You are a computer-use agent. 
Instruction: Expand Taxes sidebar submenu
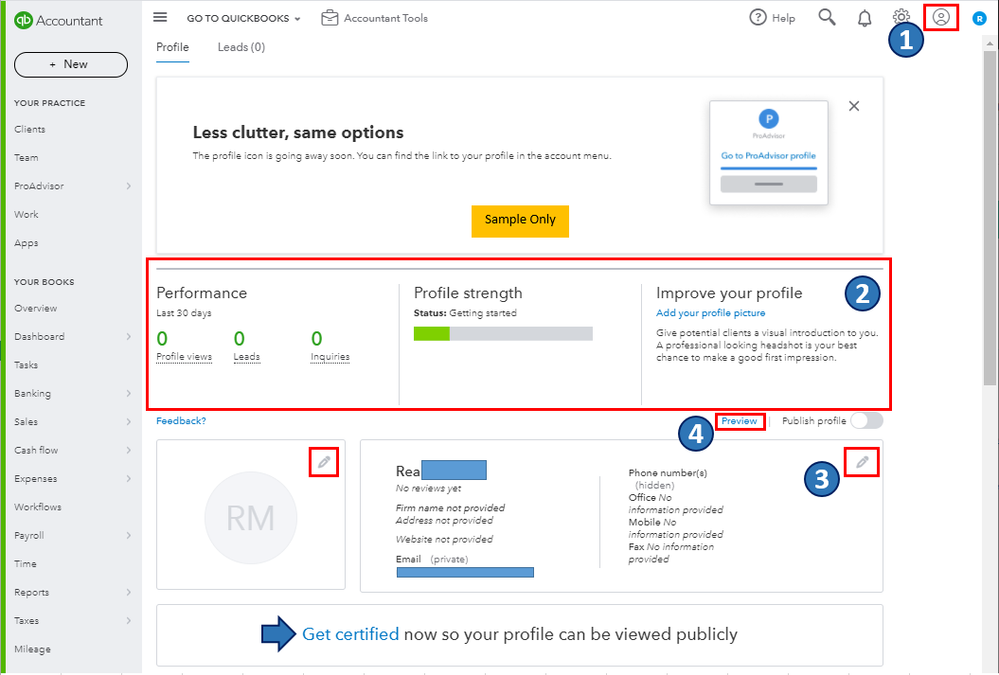(x=129, y=621)
